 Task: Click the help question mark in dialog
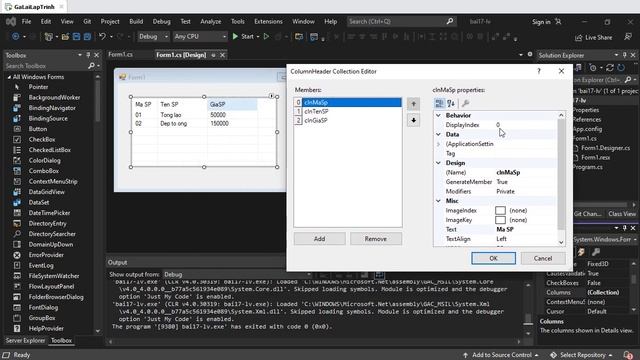click(539, 71)
